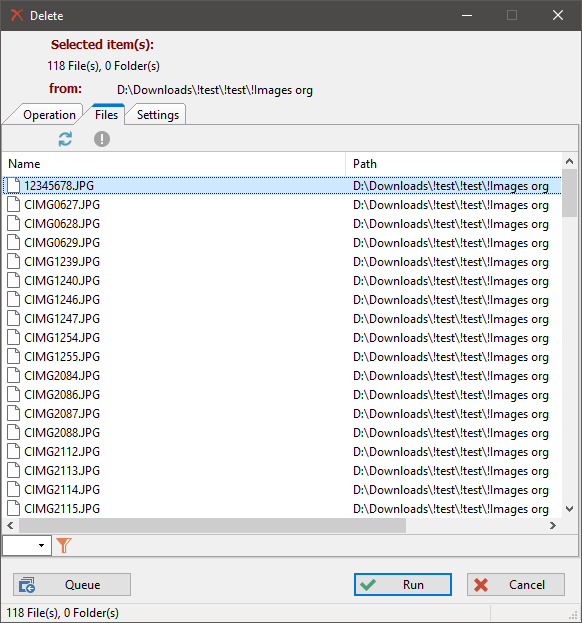The height and width of the screenshot is (623, 582).
Task: Open the filter dropdown at bottom left
Action: [x=27, y=546]
